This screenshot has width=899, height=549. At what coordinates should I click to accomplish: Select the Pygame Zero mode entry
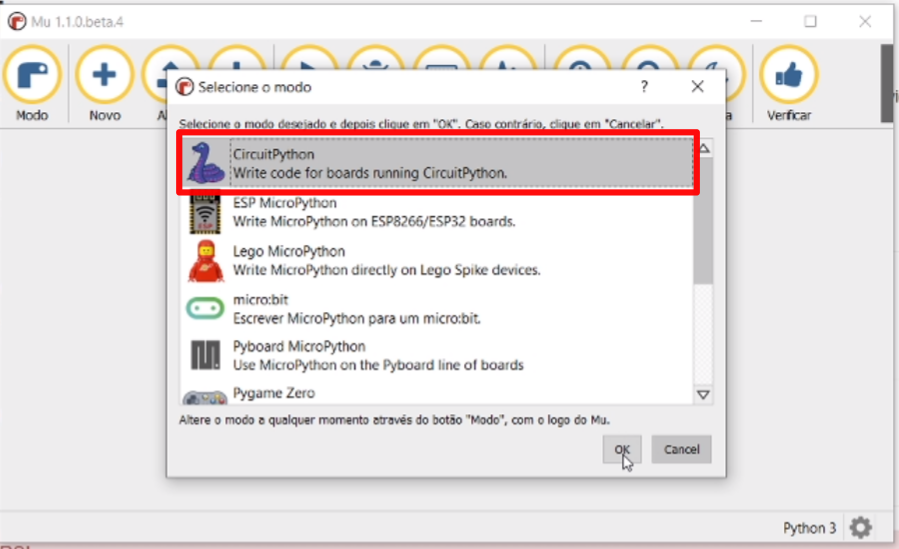click(438, 393)
